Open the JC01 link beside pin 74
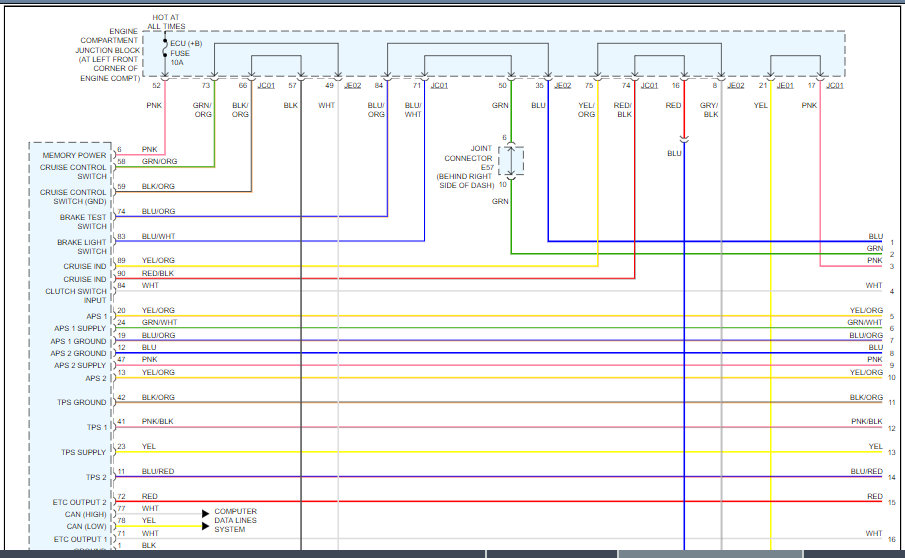Image resolution: width=905 pixels, height=558 pixels. [x=649, y=85]
